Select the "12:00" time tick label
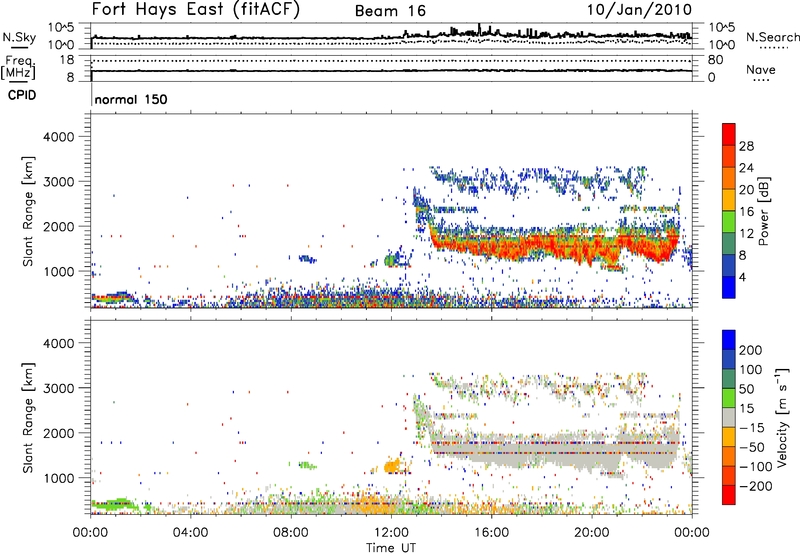The image size is (800, 554). 391,533
